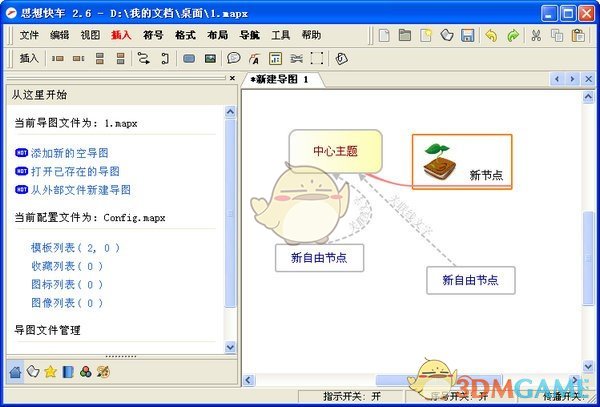This screenshot has height=407, width=600.
Task: Open the 文件 menu
Action: coord(29,35)
